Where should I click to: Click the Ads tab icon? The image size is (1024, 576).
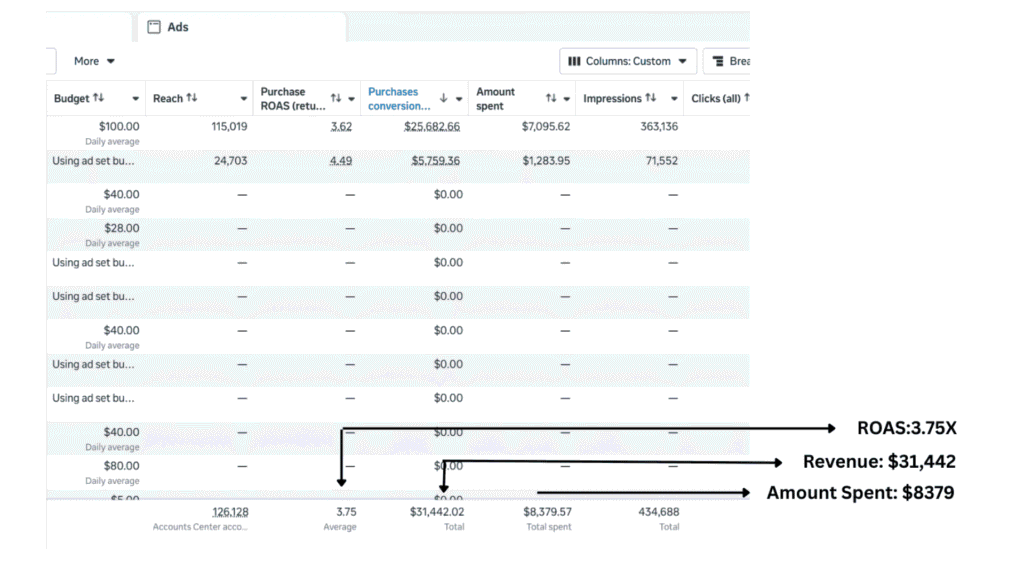154,27
